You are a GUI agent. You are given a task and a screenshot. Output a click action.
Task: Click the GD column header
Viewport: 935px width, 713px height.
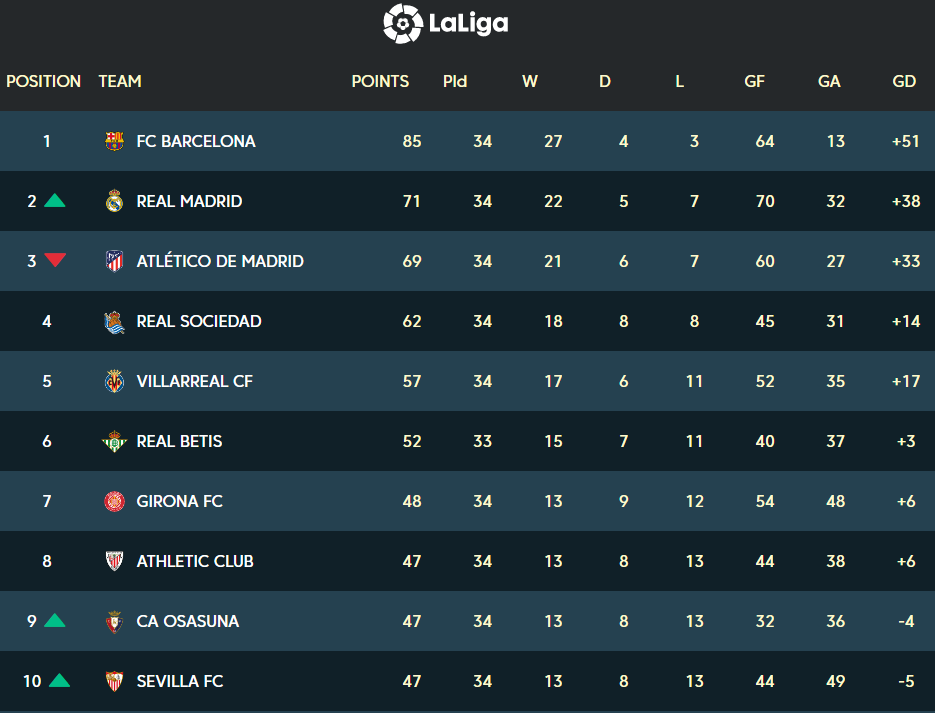point(904,81)
